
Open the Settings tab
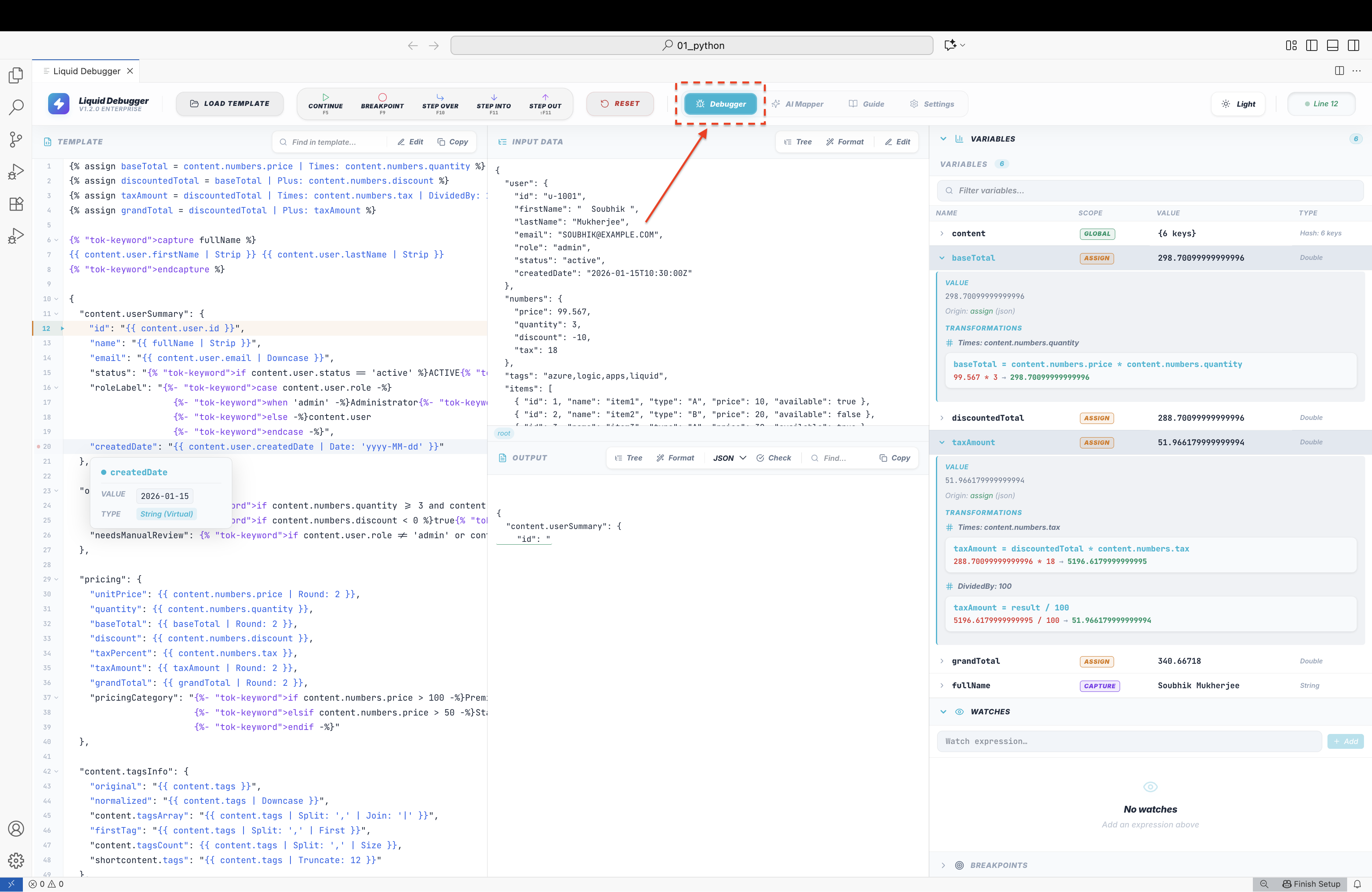(932, 104)
